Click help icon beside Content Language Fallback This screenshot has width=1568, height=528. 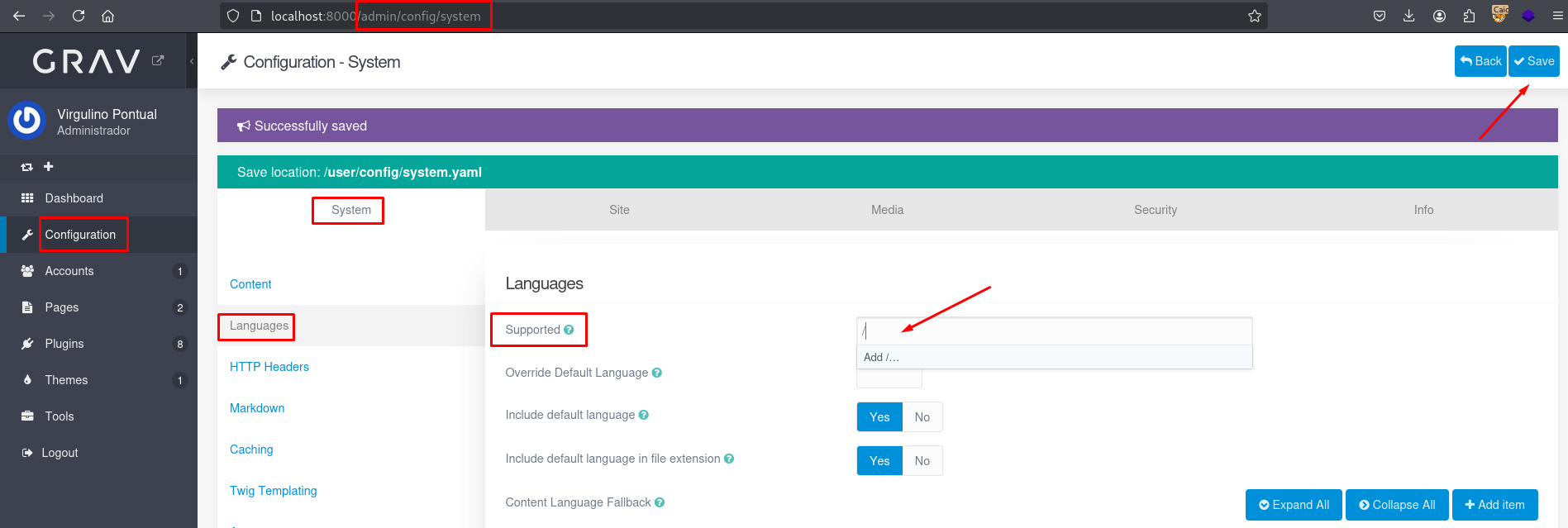point(660,502)
